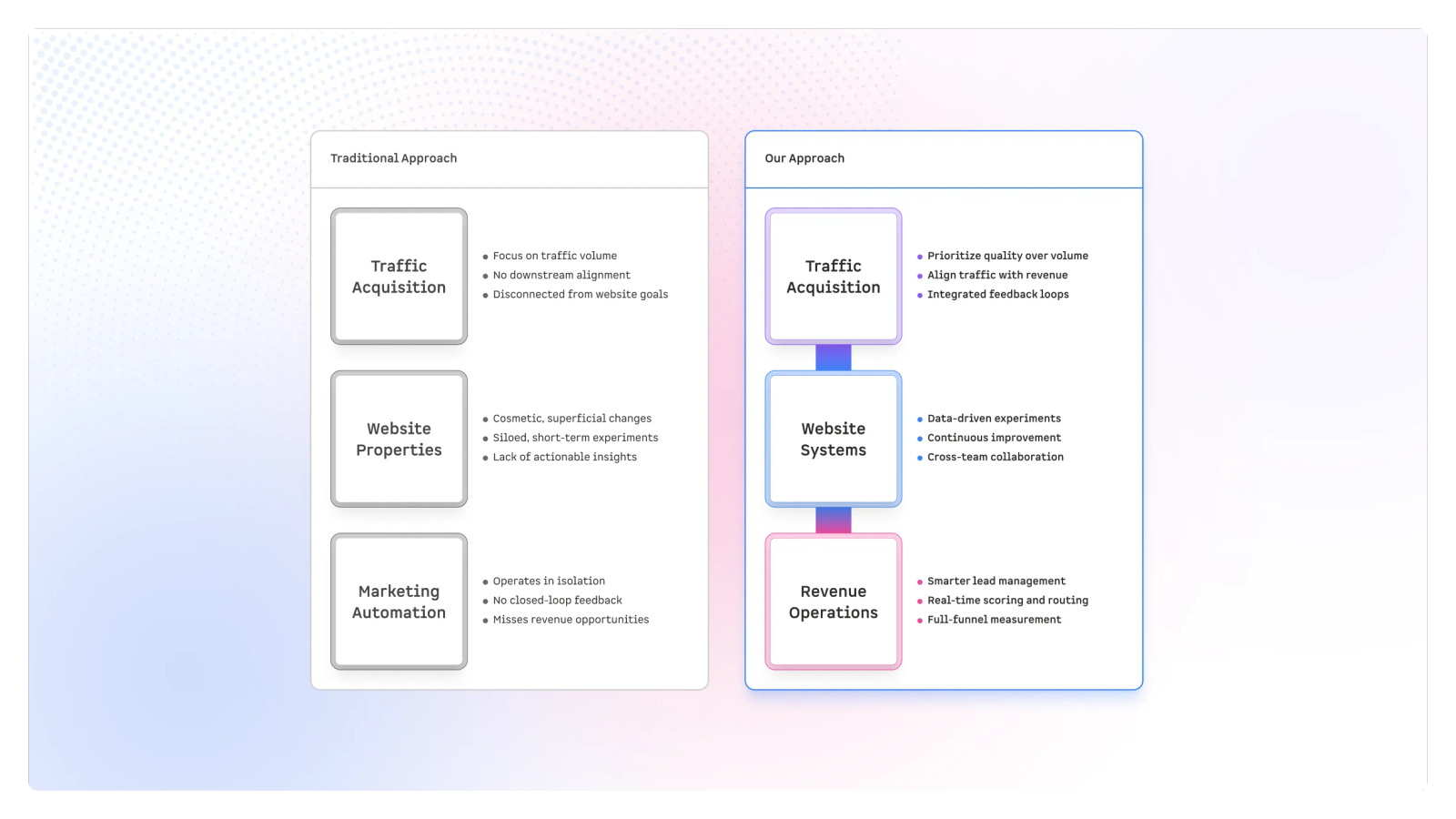The image size is (1456, 819).
Task: Click 'Focus on traffic volume' text
Action: (555, 256)
